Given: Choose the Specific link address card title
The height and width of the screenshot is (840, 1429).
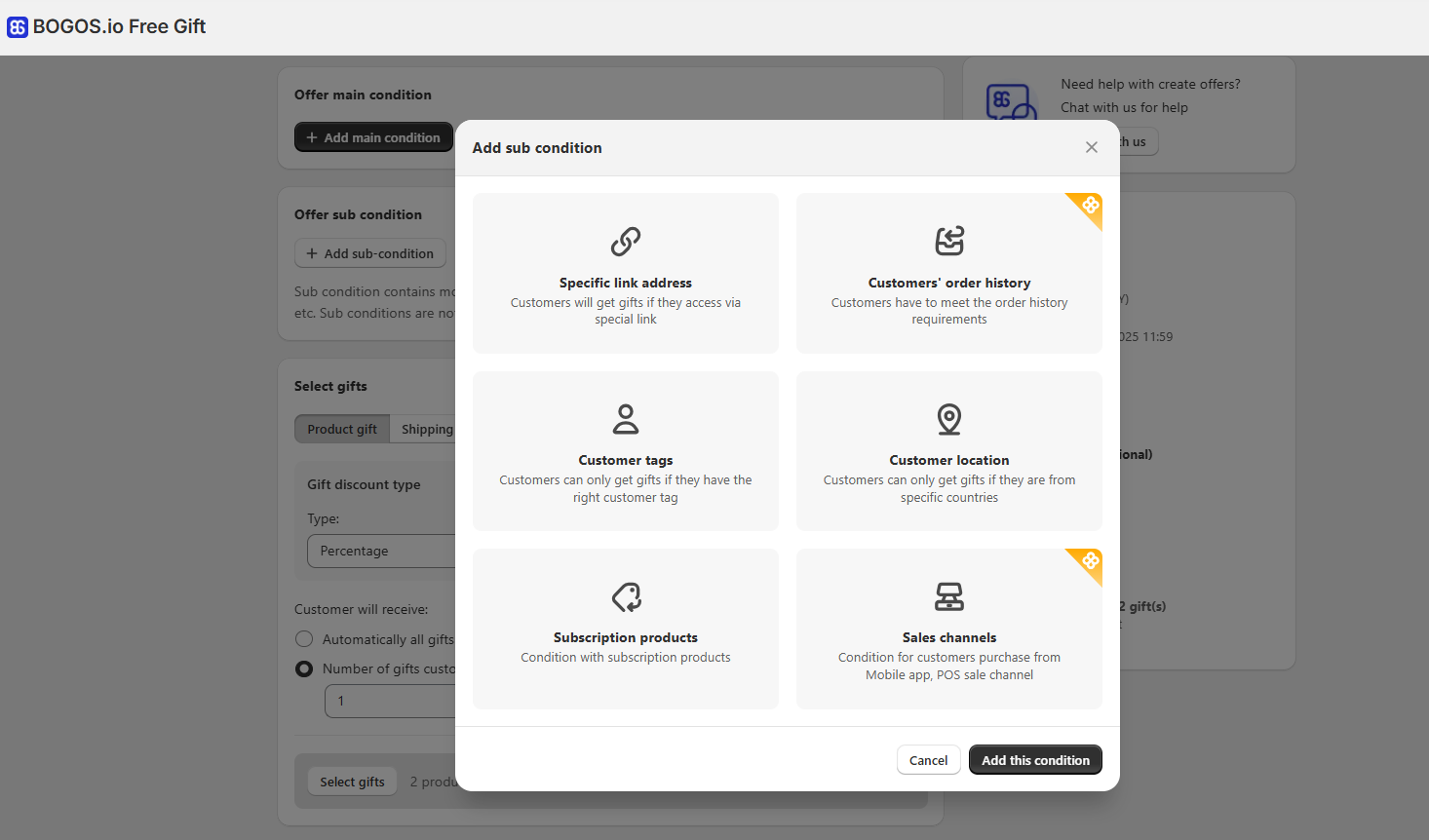Looking at the screenshot, I should pyautogui.click(x=626, y=283).
